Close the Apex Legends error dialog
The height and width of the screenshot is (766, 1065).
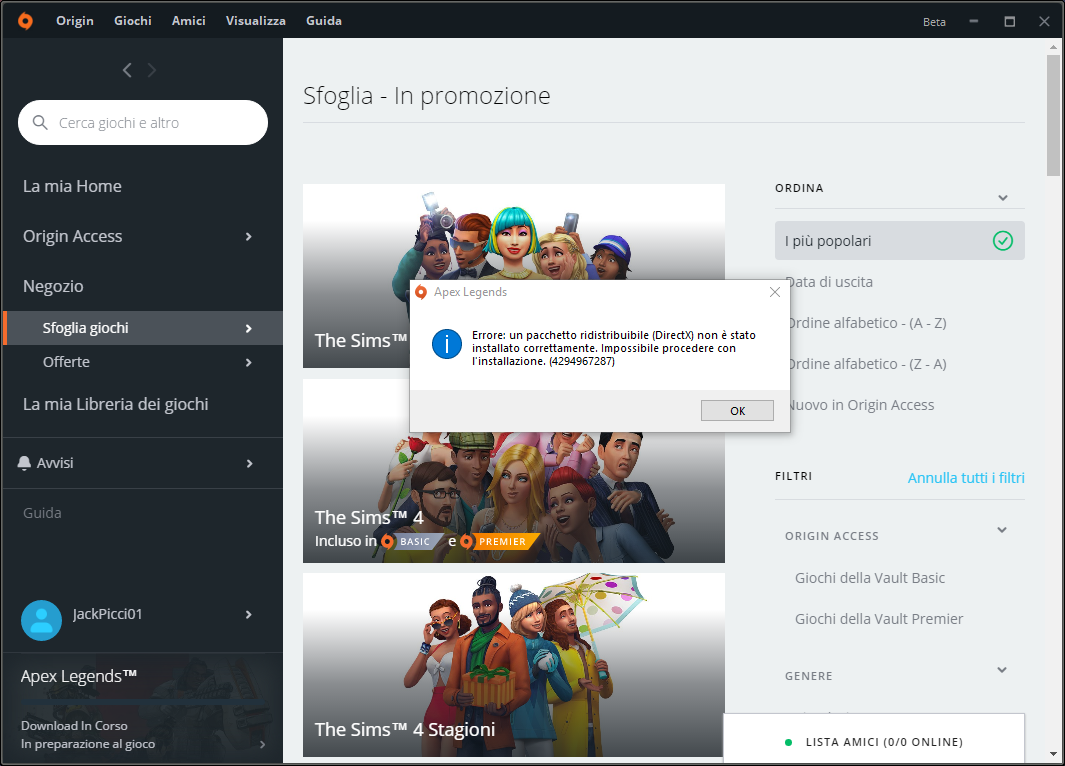(774, 292)
